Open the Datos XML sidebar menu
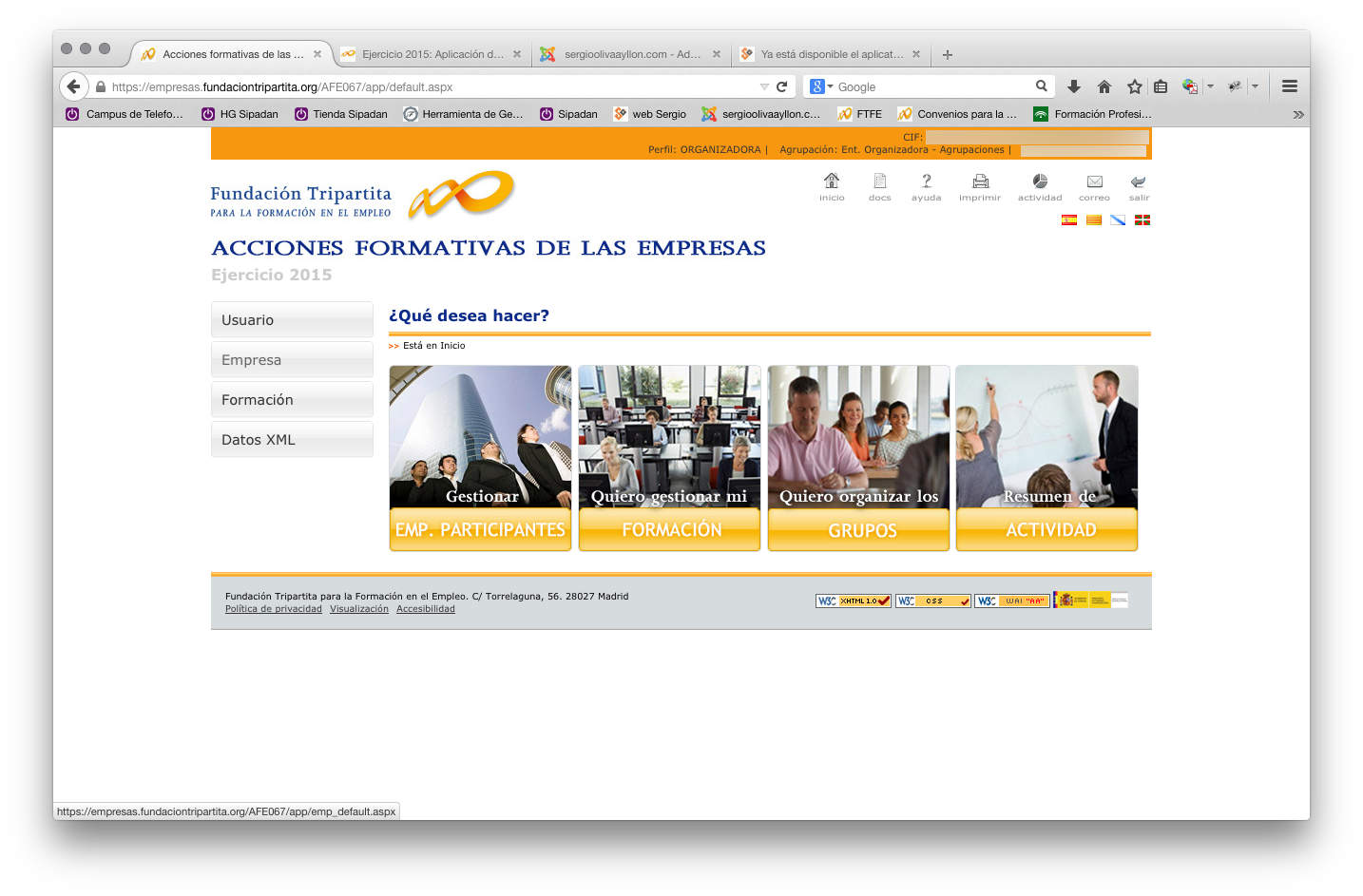The image size is (1363, 896). pyautogui.click(x=292, y=440)
